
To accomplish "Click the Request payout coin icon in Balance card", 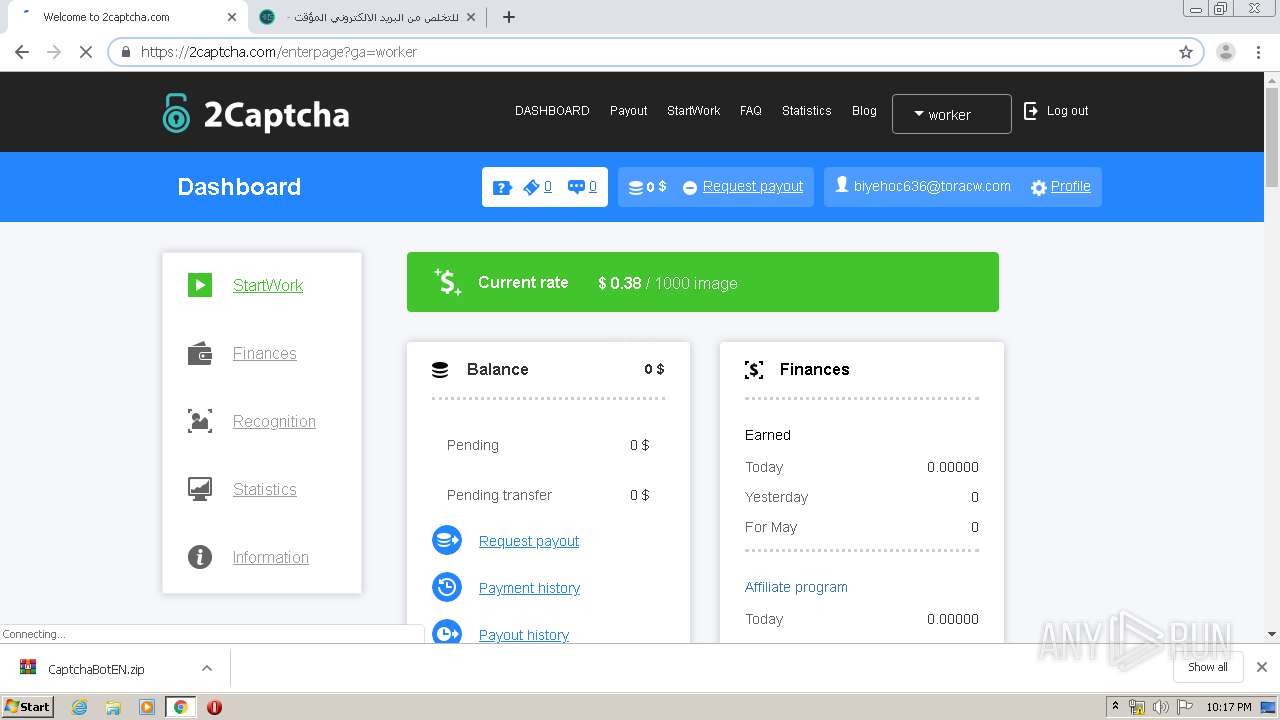I will 447,540.
